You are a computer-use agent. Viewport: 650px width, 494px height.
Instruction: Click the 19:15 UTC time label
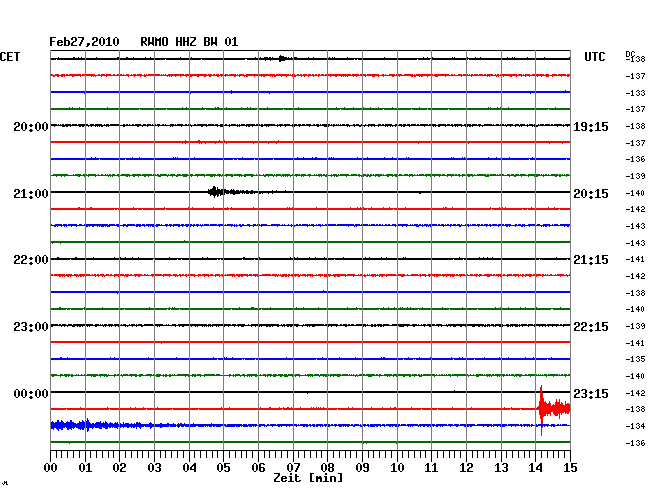coord(591,126)
